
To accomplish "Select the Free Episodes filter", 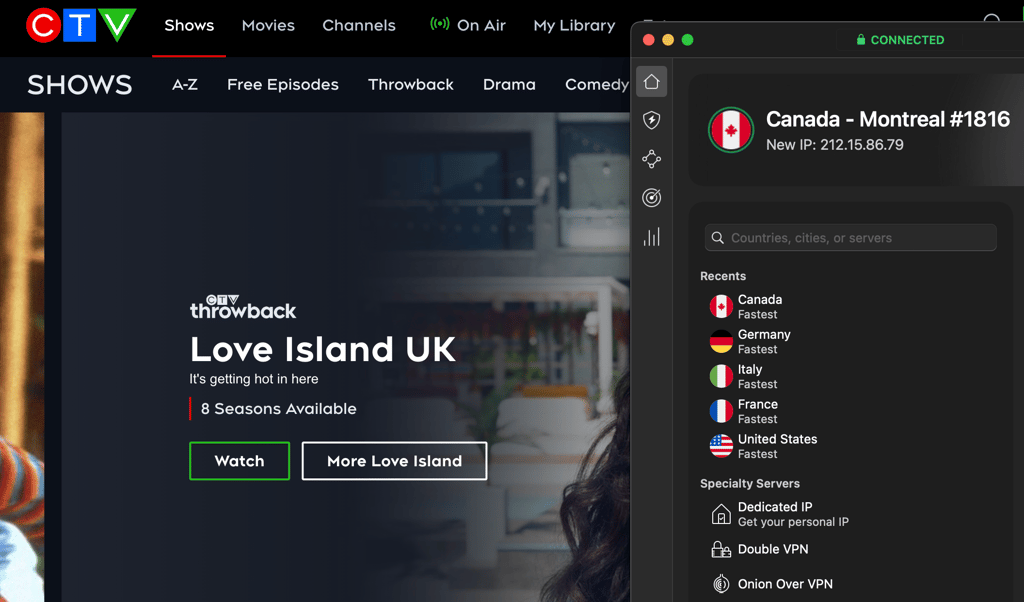I will tap(283, 85).
